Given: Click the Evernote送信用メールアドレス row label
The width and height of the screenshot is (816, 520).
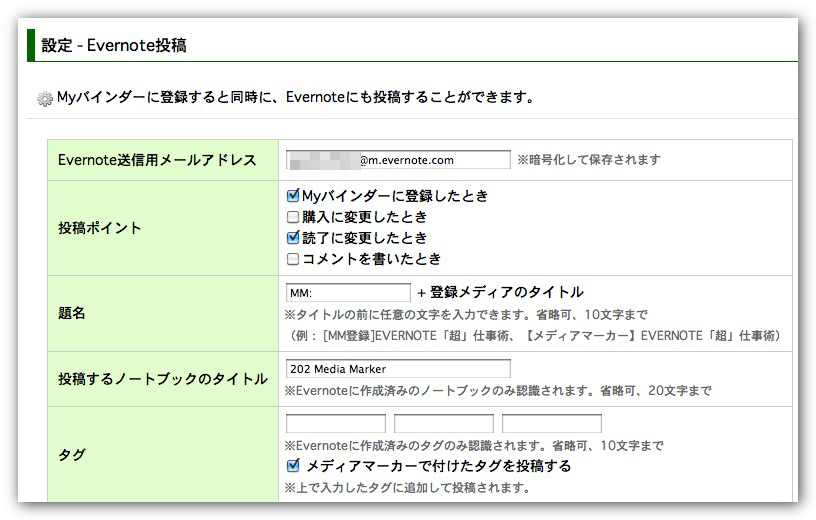Looking at the screenshot, I should pyautogui.click(x=157, y=160).
